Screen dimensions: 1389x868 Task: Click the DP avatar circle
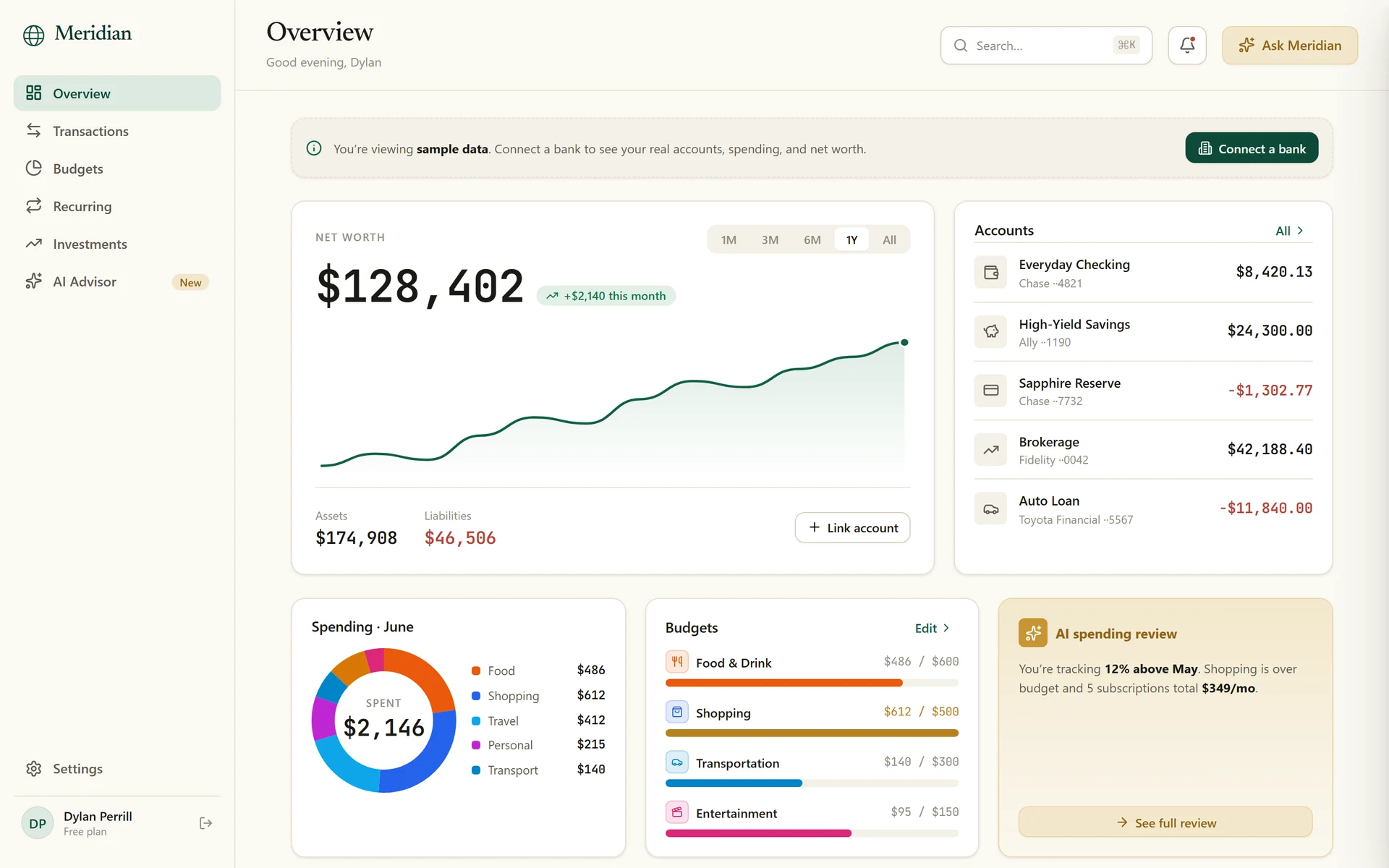[x=38, y=823]
